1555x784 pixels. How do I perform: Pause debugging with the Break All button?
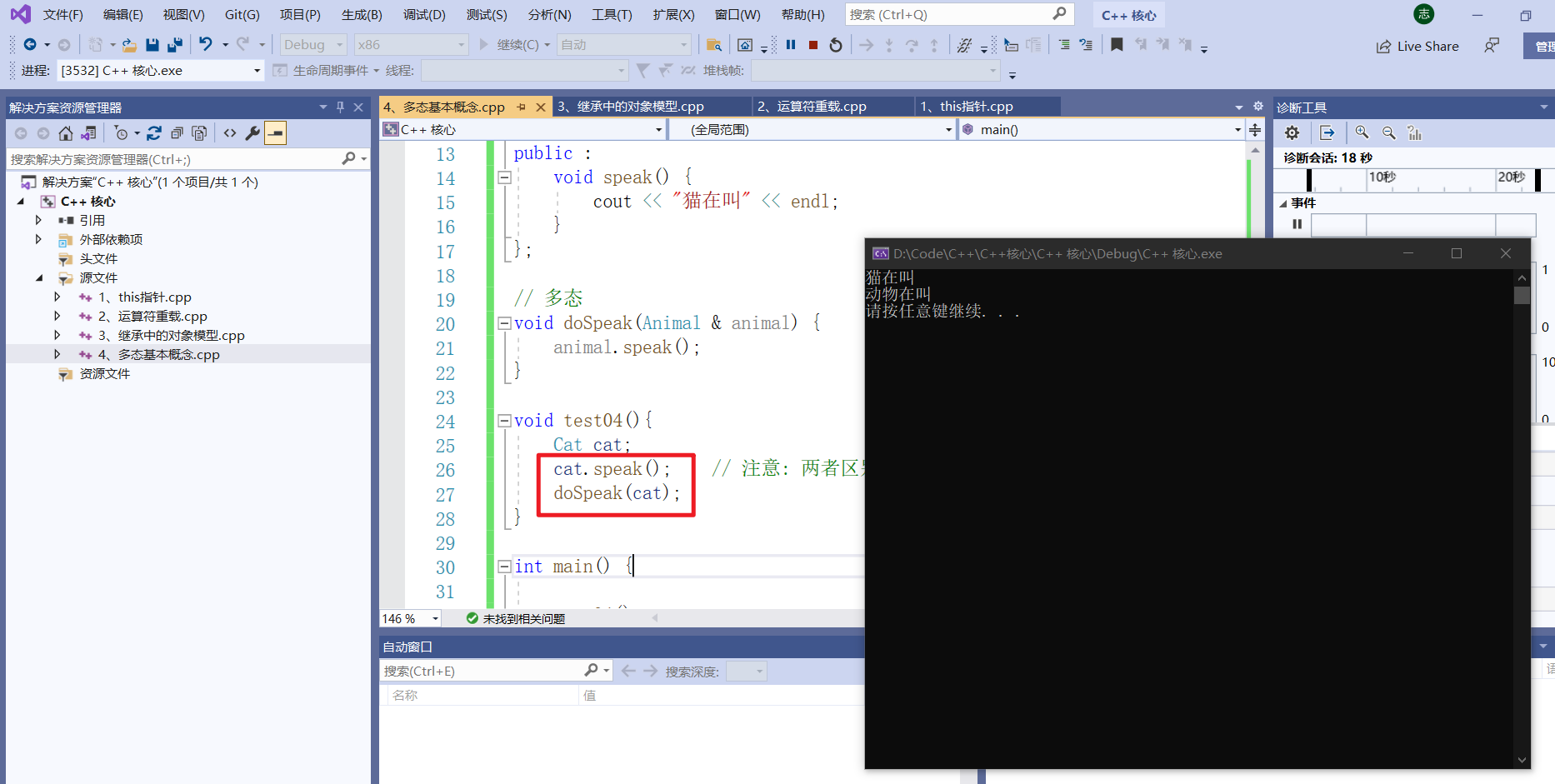pyautogui.click(x=791, y=45)
